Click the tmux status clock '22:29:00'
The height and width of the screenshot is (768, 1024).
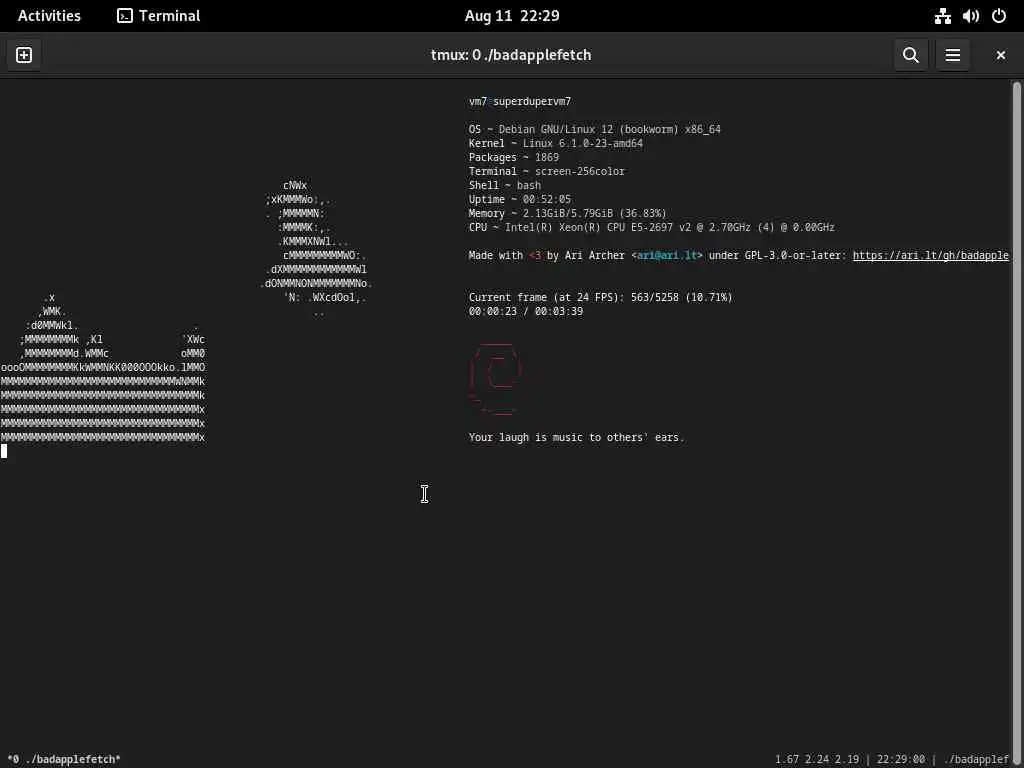pyautogui.click(x=901, y=760)
